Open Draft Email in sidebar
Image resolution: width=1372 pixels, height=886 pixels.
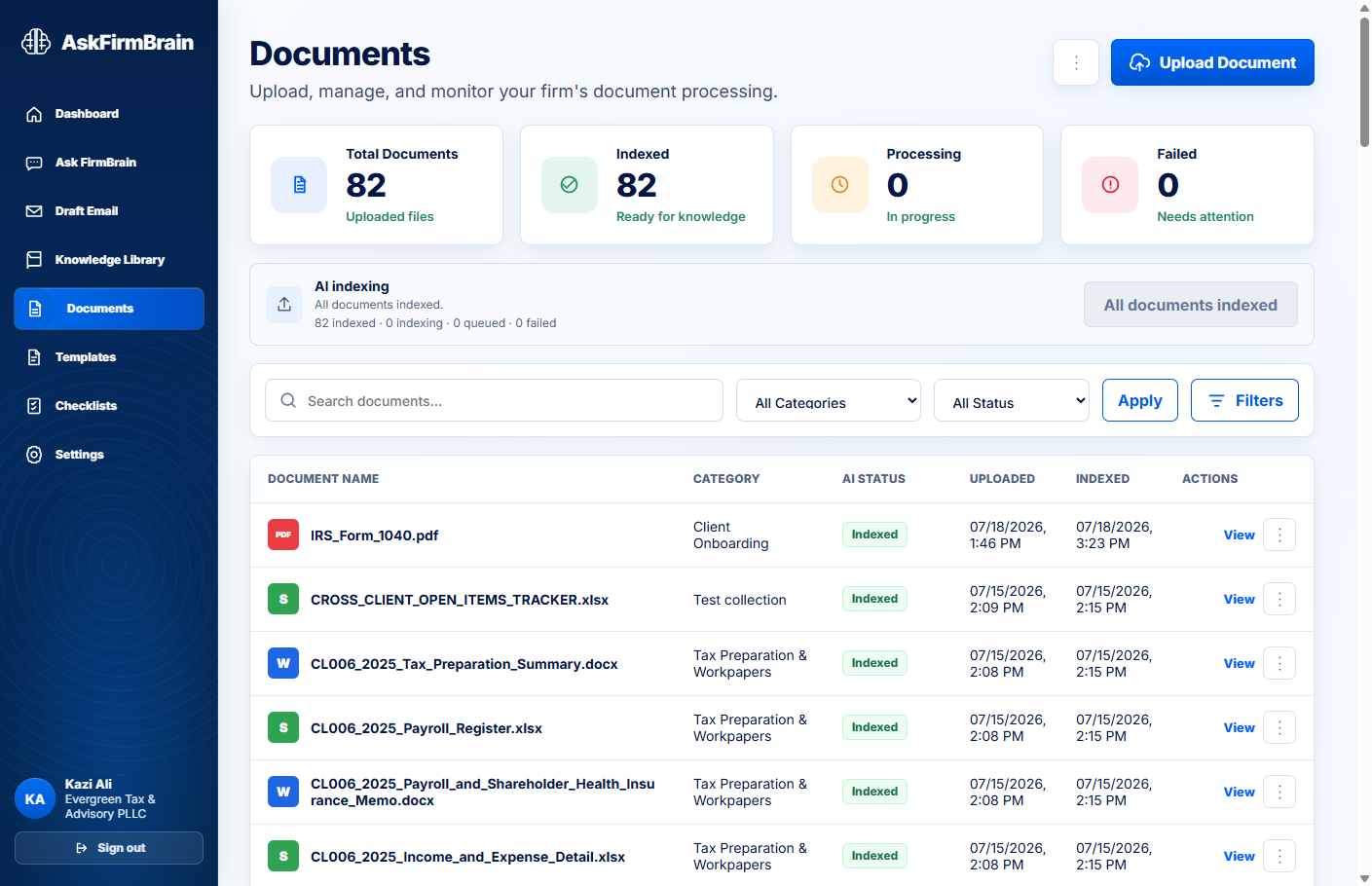[109, 211]
